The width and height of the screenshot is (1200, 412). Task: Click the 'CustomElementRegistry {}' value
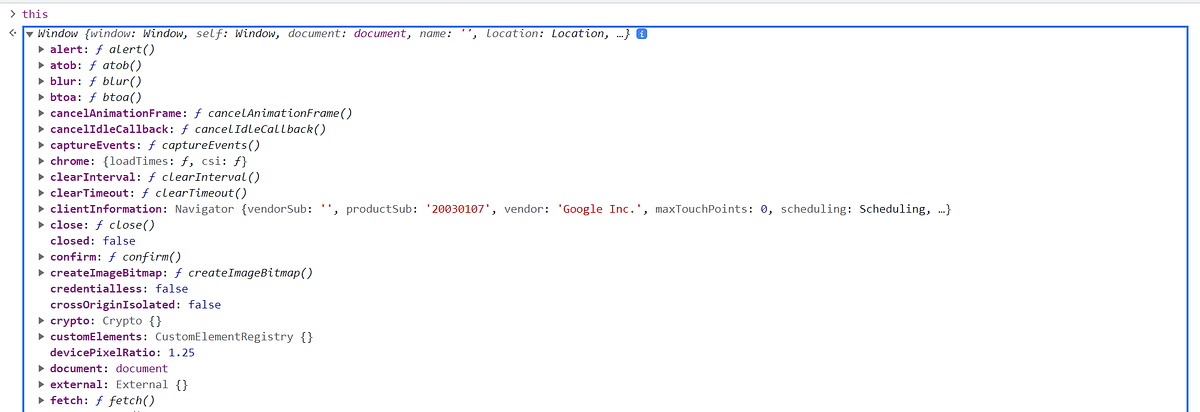click(234, 337)
